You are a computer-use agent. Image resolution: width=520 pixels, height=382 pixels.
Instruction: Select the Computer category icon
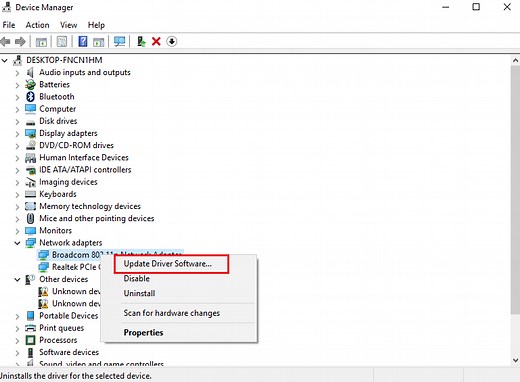pos(30,109)
